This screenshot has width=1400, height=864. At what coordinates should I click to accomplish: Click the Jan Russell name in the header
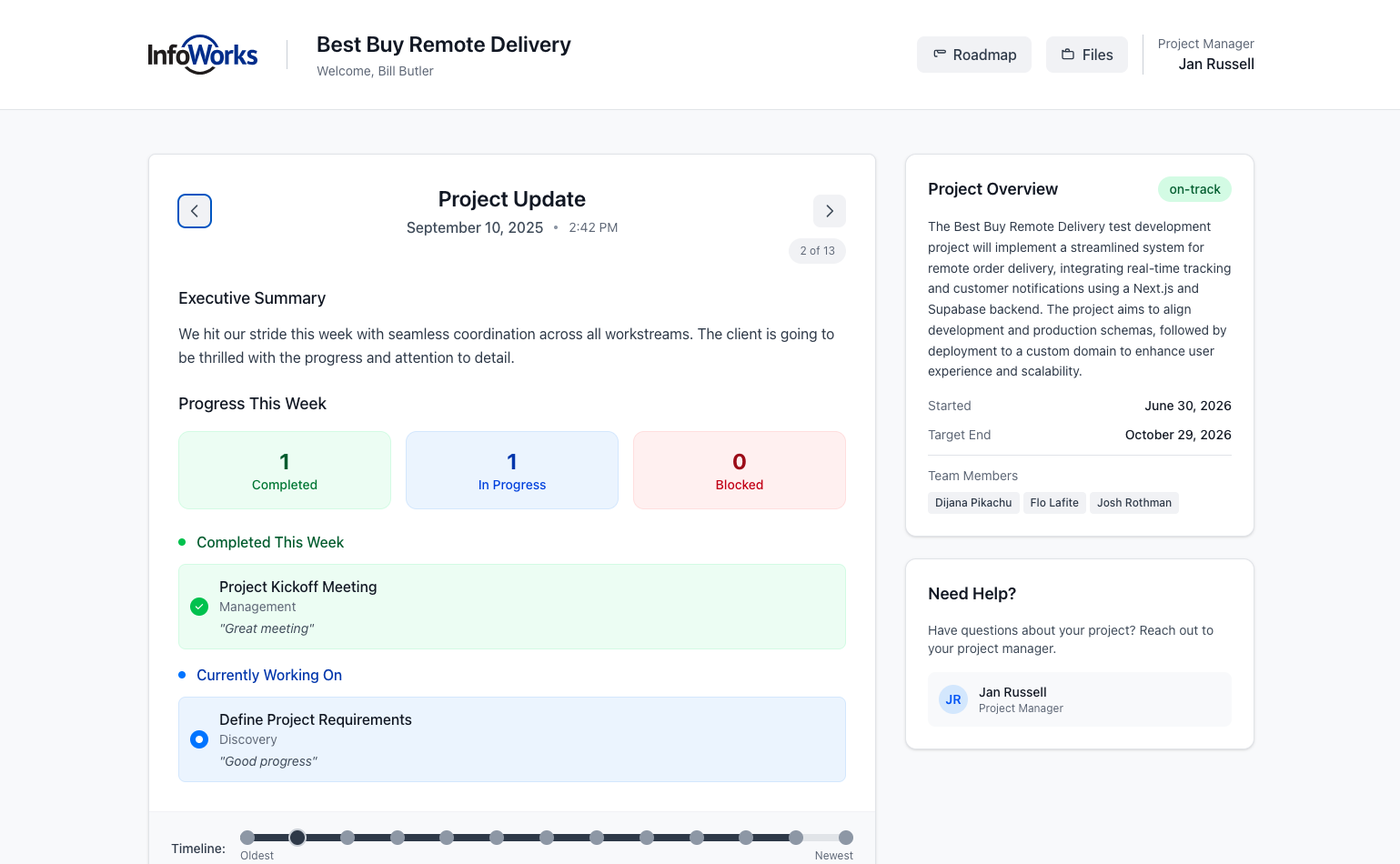click(x=1216, y=64)
